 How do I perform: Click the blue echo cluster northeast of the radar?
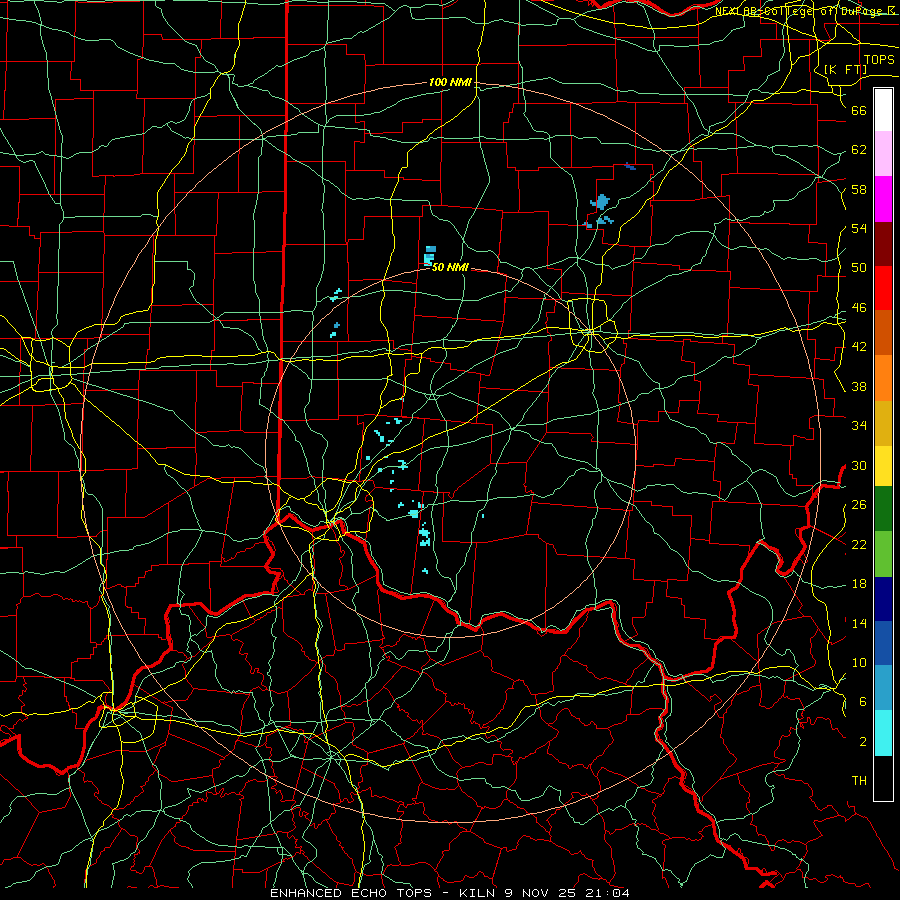pyautogui.click(x=600, y=203)
